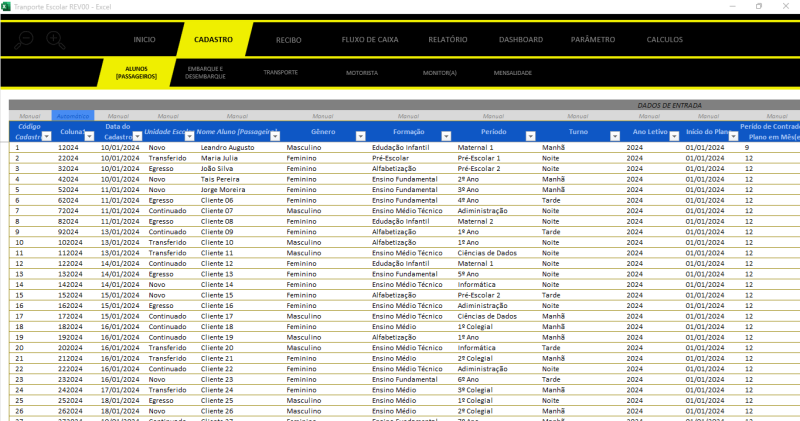Open the INICIO tab
Viewport: 800px width, 421px height.
[144, 40]
